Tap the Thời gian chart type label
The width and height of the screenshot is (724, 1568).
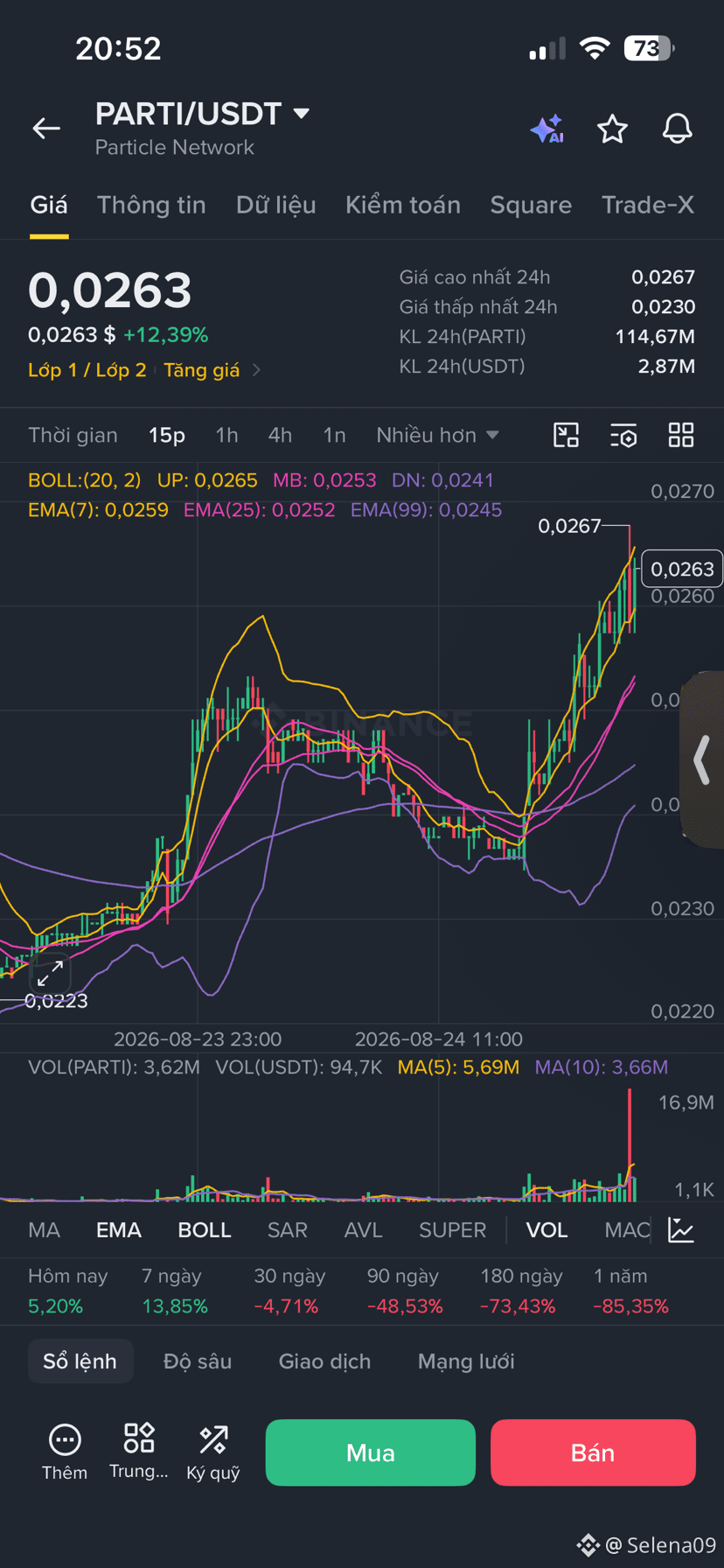[73, 435]
